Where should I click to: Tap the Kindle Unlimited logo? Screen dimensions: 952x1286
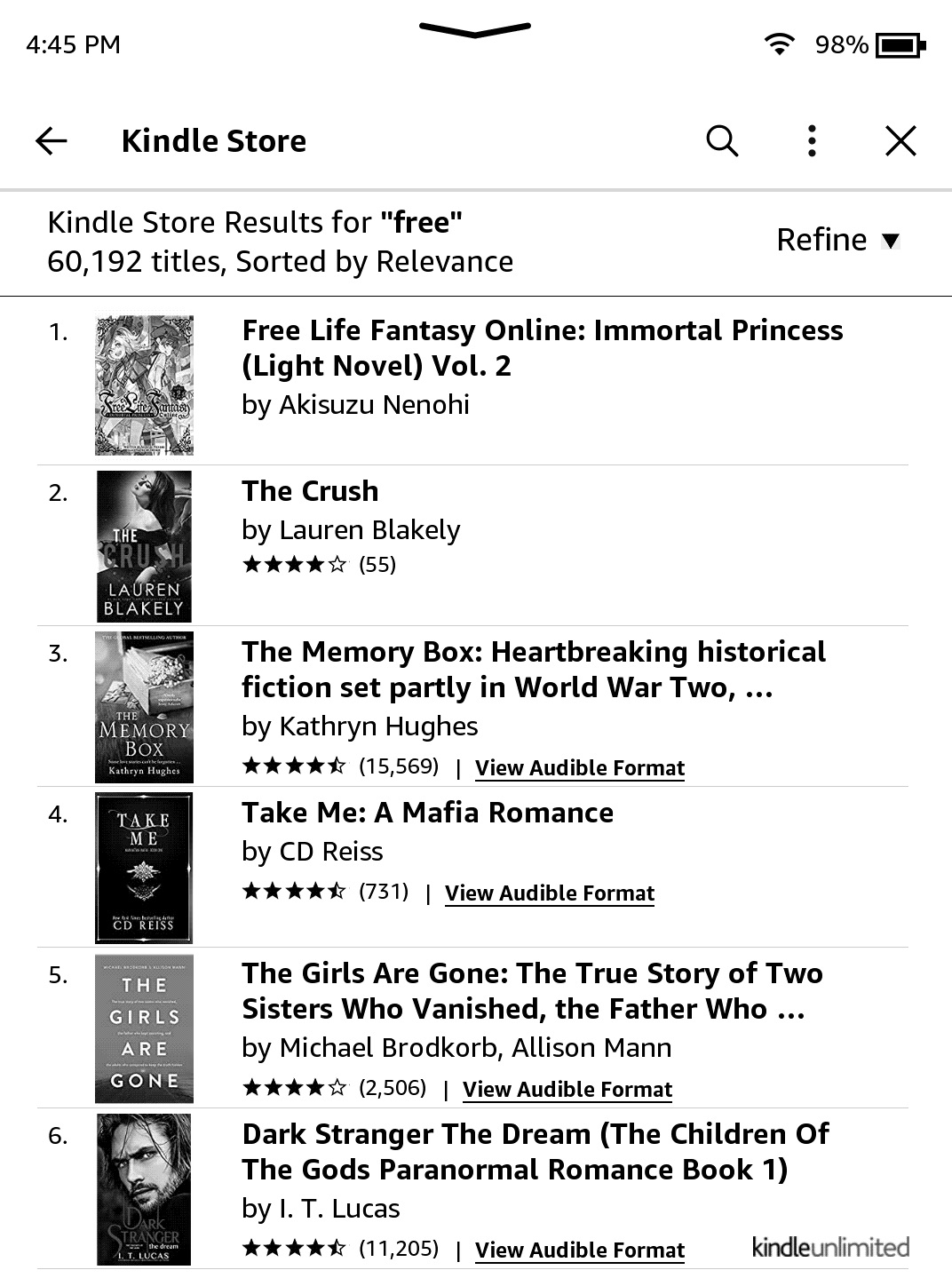point(831,1247)
